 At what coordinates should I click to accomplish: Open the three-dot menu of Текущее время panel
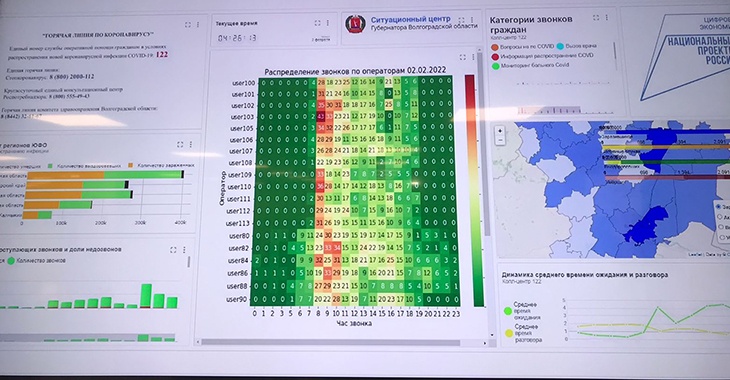(328, 23)
